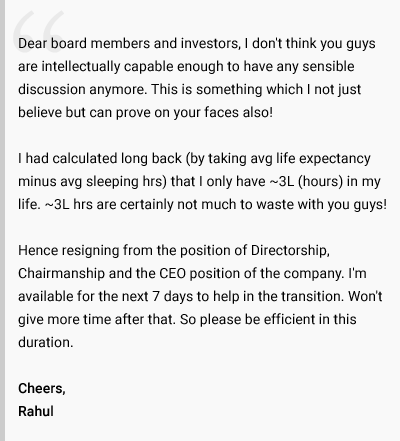Click the words 'So please be efficient'
400x441 pixels.
tap(248, 319)
